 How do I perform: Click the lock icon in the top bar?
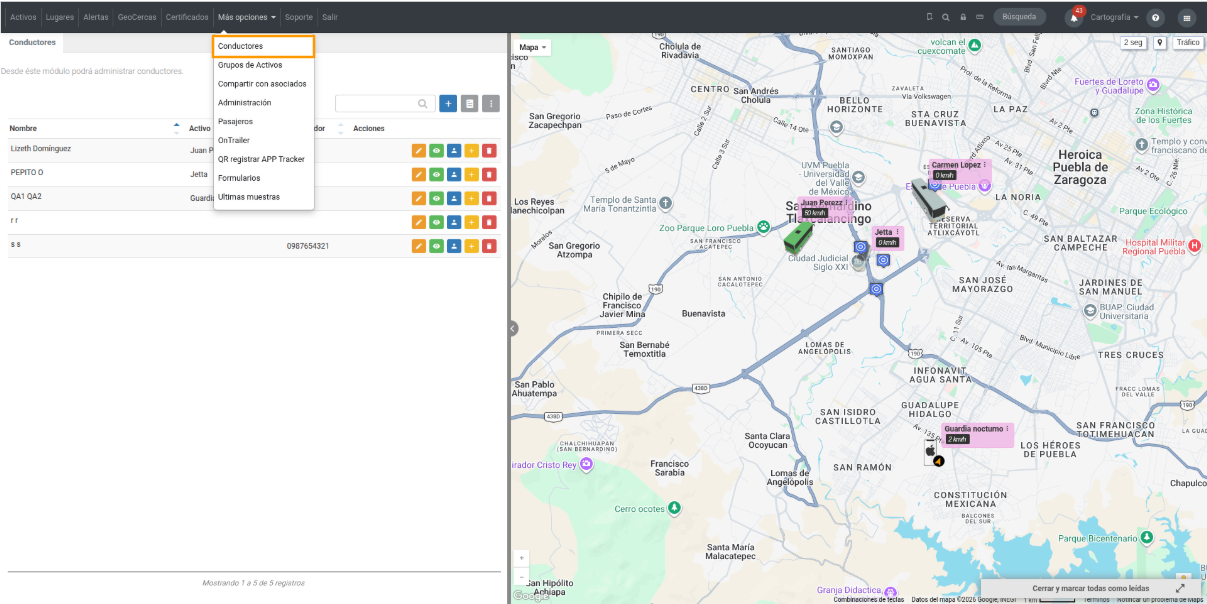point(963,17)
